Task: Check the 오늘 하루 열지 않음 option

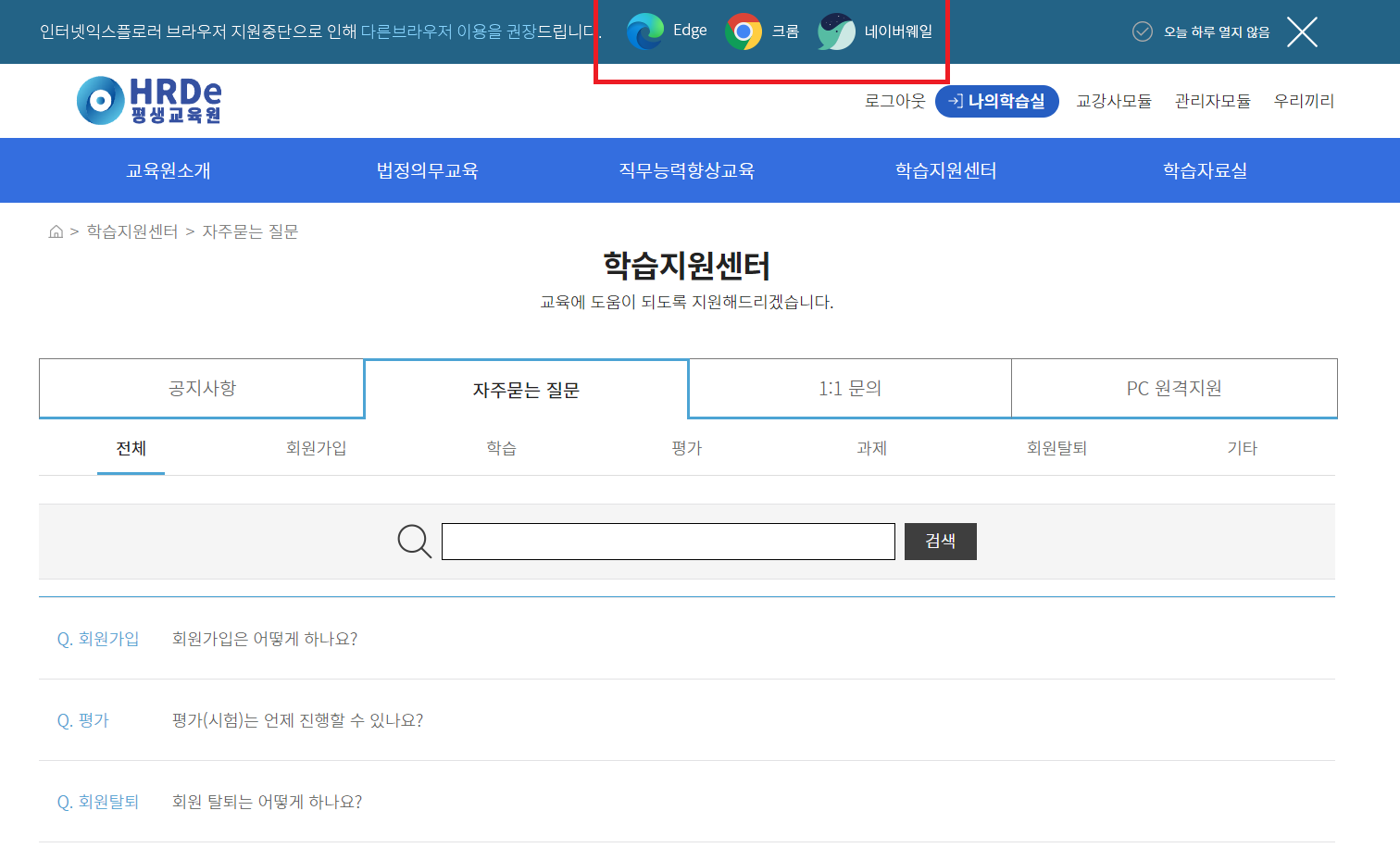Action: 1143,31
